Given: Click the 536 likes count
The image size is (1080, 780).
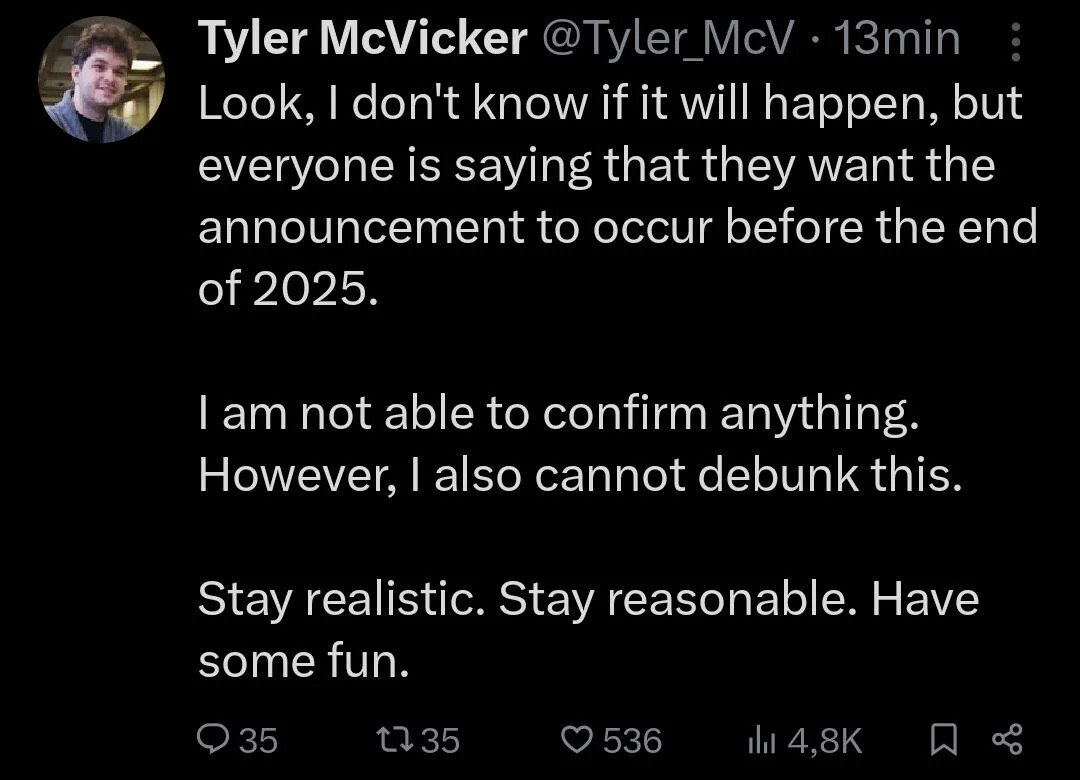Looking at the screenshot, I should [632, 740].
